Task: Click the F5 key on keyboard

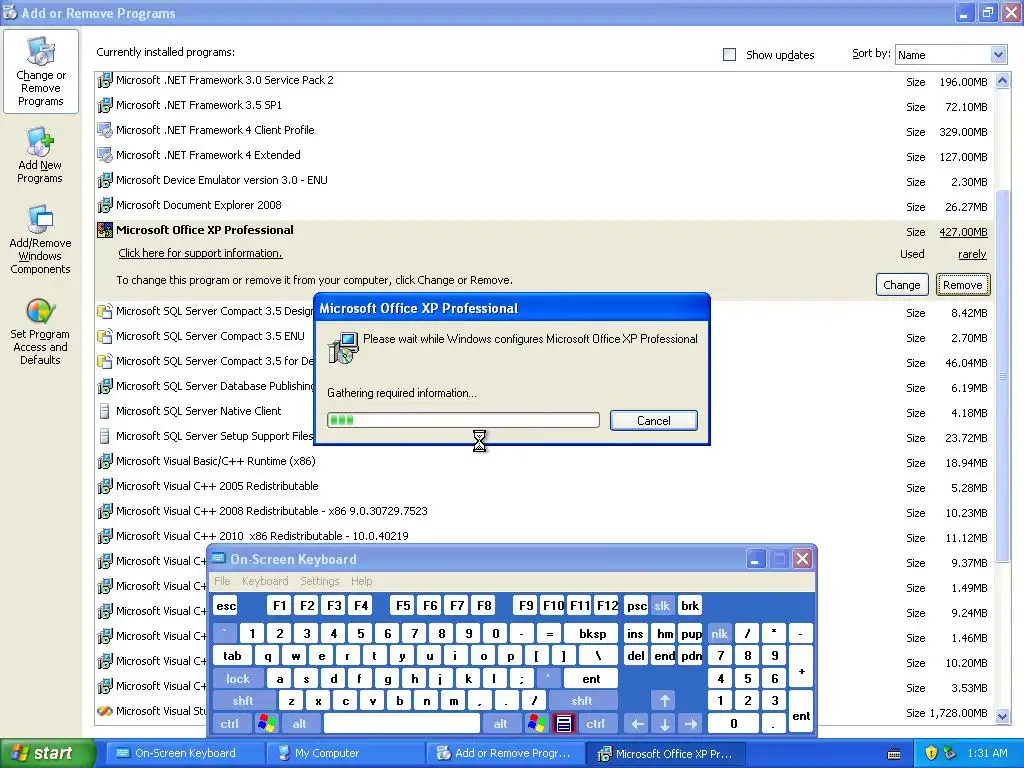Action: point(403,606)
